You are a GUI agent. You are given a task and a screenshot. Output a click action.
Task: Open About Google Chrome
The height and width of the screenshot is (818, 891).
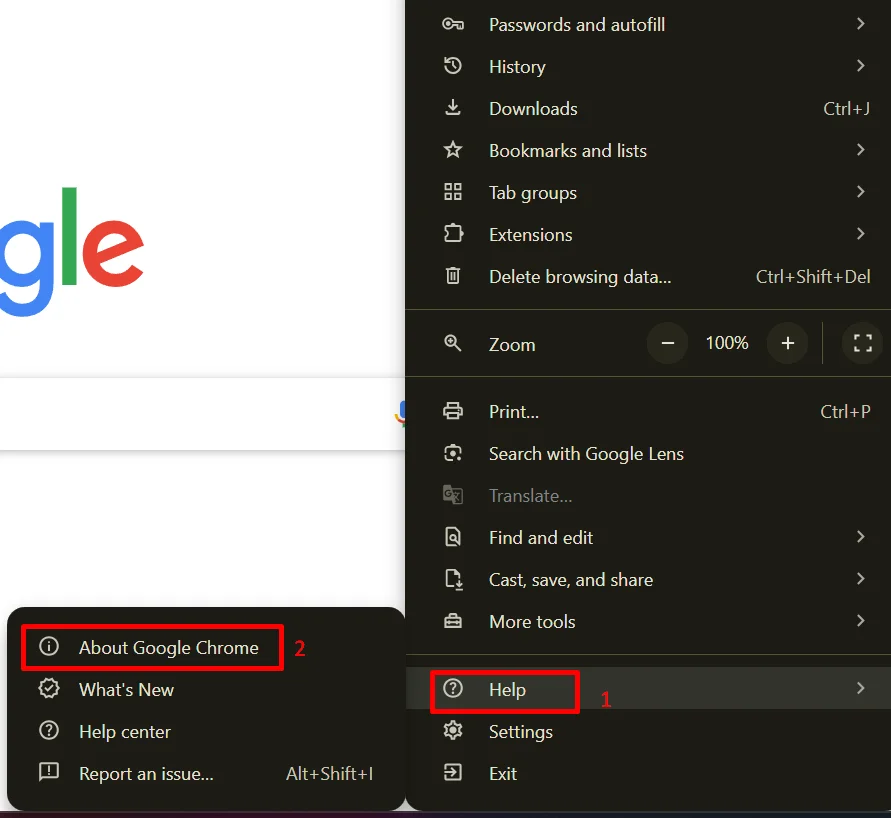tap(168, 647)
